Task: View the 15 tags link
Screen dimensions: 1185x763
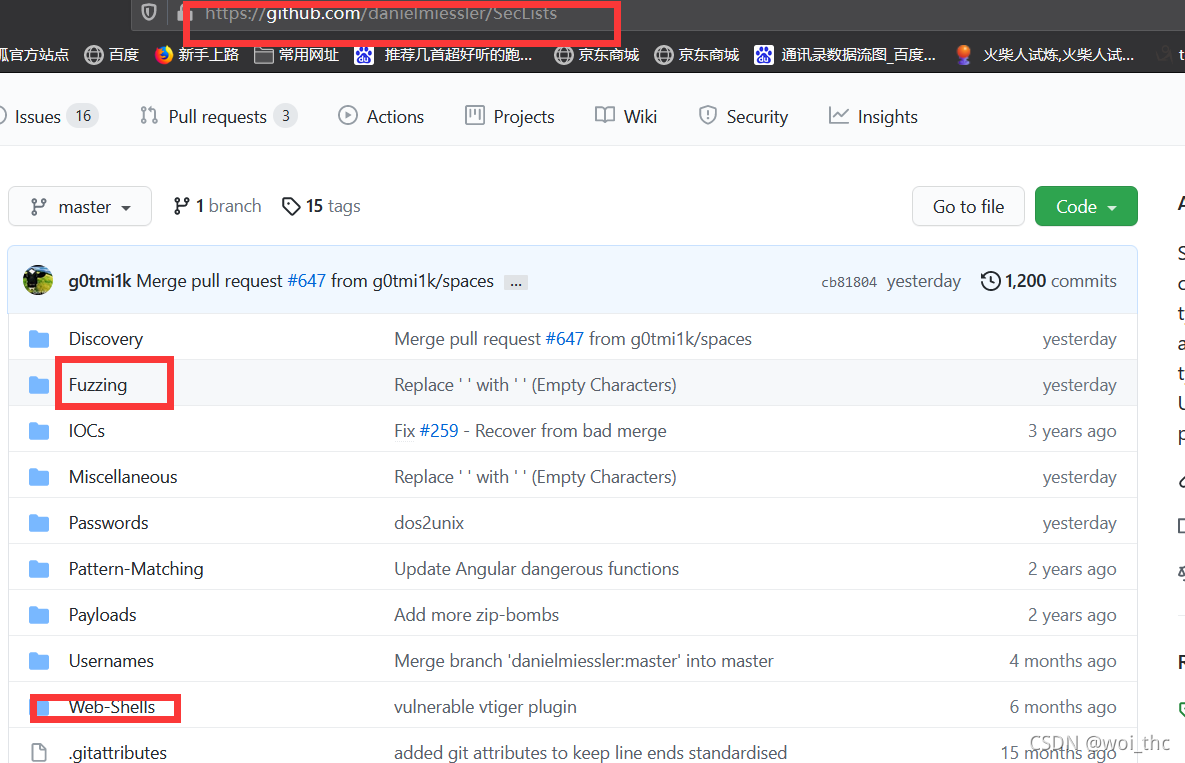Action: tap(321, 206)
